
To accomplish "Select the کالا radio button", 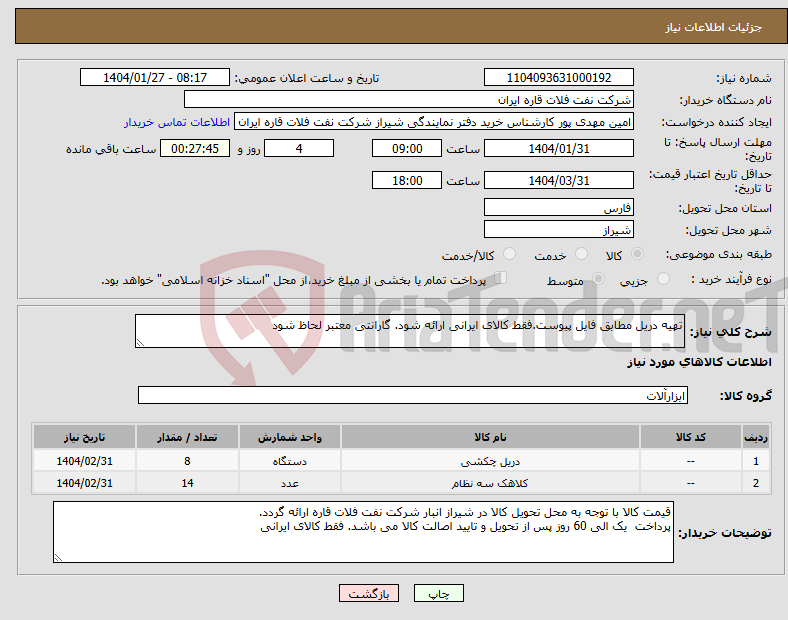I will coord(637,254).
